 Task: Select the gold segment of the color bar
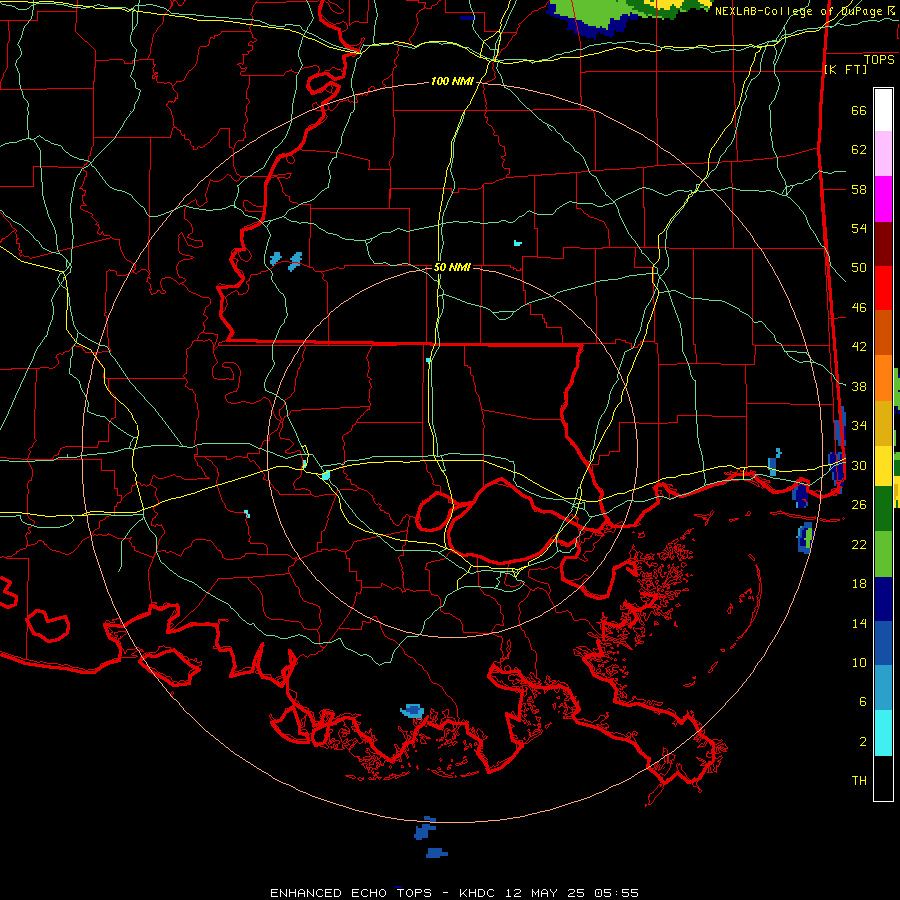(x=883, y=423)
